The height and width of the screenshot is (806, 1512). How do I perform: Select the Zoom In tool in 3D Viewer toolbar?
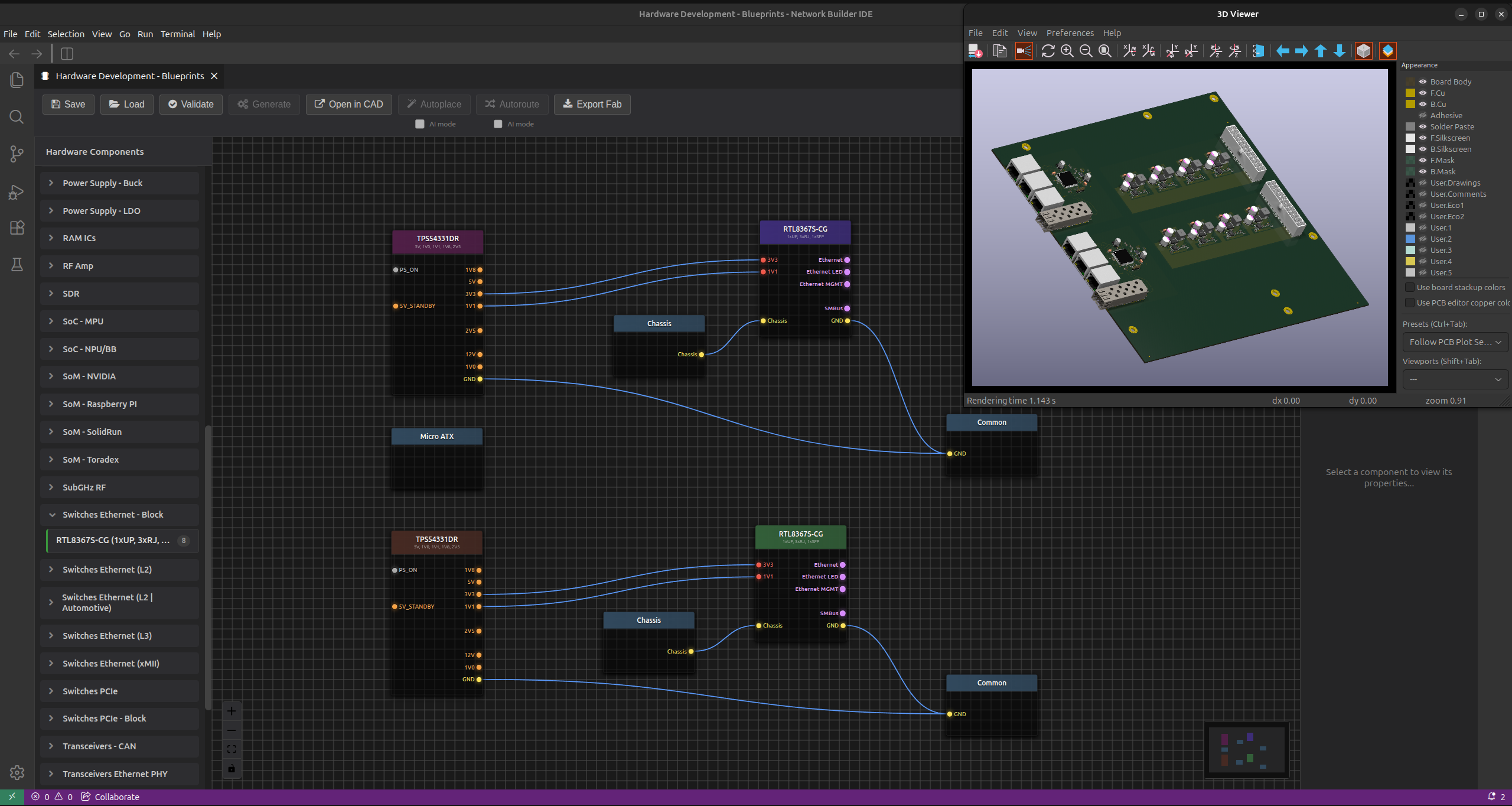click(1067, 51)
